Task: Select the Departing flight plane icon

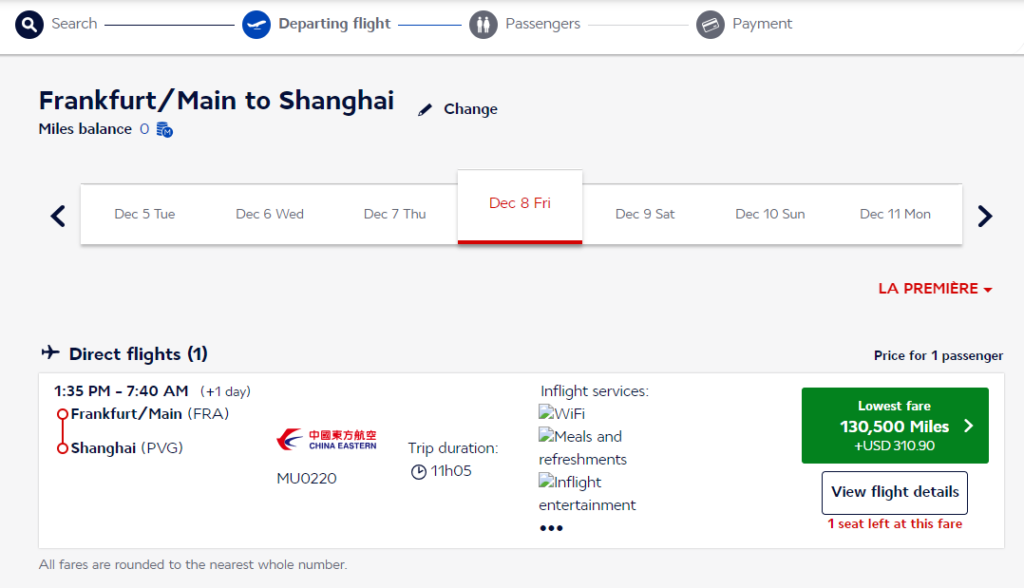Action: (x=257, y=24)
